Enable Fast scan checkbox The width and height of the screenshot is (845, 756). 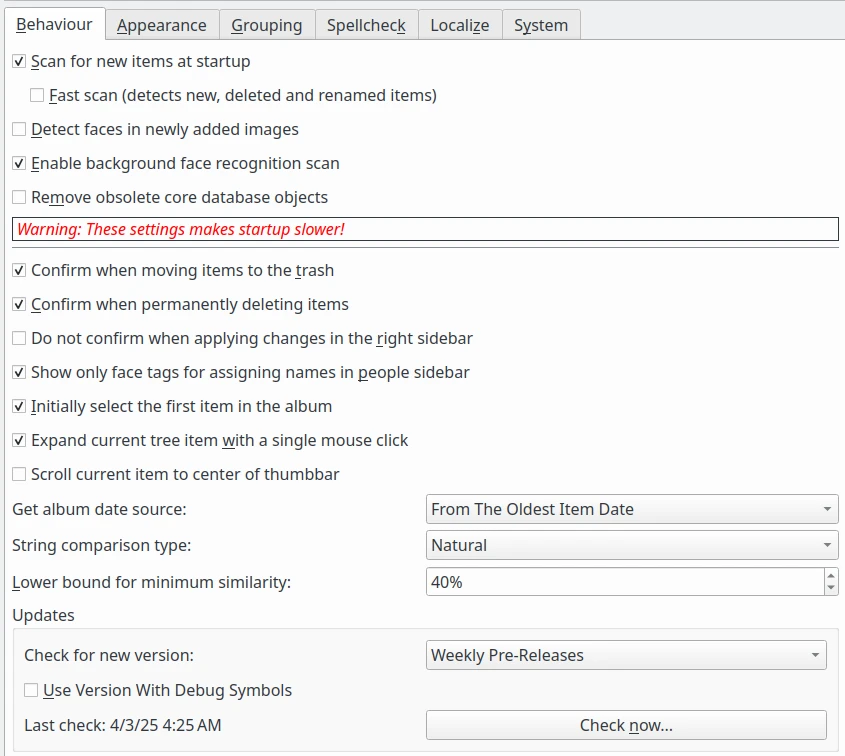coord(37,96)
